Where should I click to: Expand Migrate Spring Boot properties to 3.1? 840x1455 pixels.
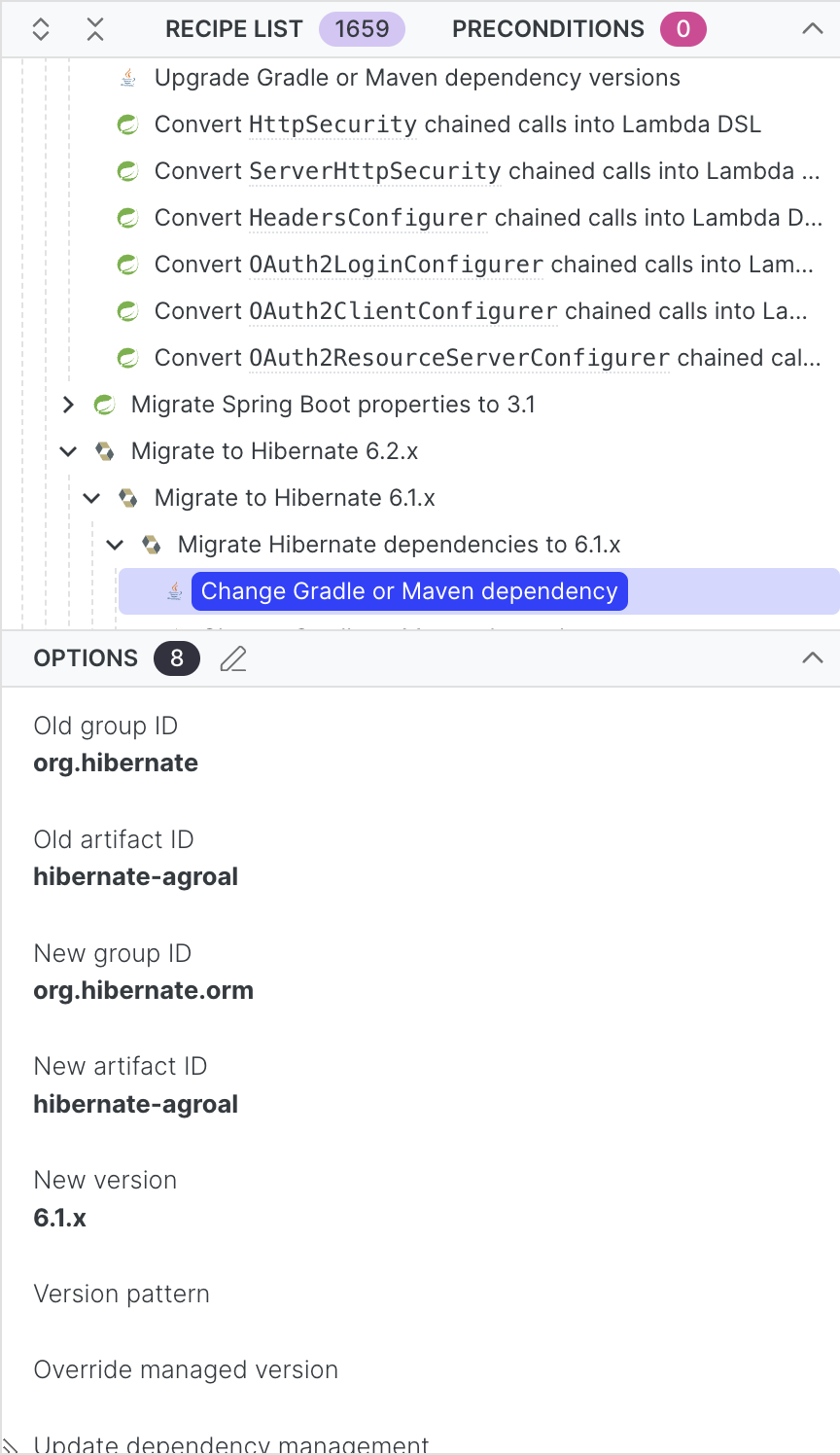pyautogui.click(x=68, y=405)
